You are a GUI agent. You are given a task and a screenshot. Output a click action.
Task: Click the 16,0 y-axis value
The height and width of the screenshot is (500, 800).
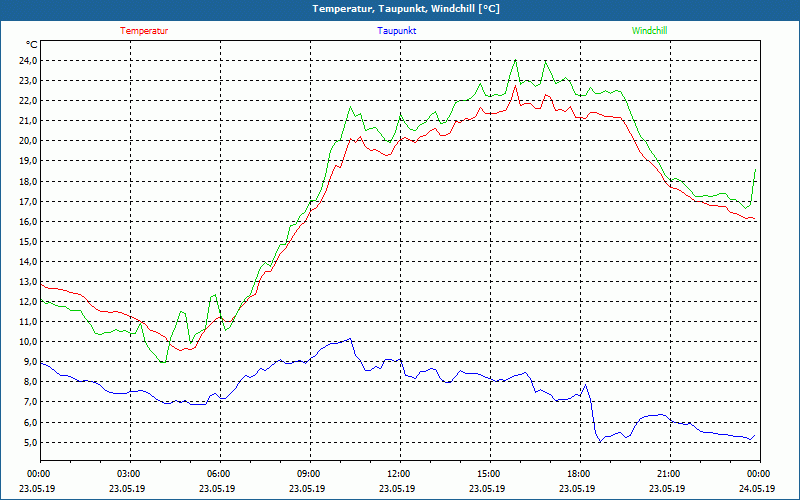(x=28, y=221)
